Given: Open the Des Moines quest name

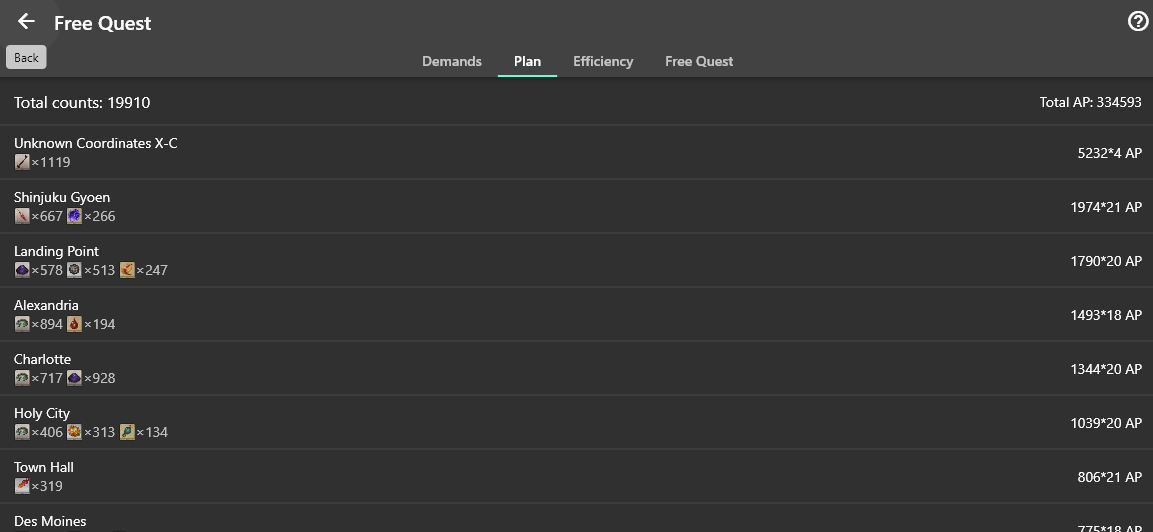Looking at the screenshot, I should (50, 521).
